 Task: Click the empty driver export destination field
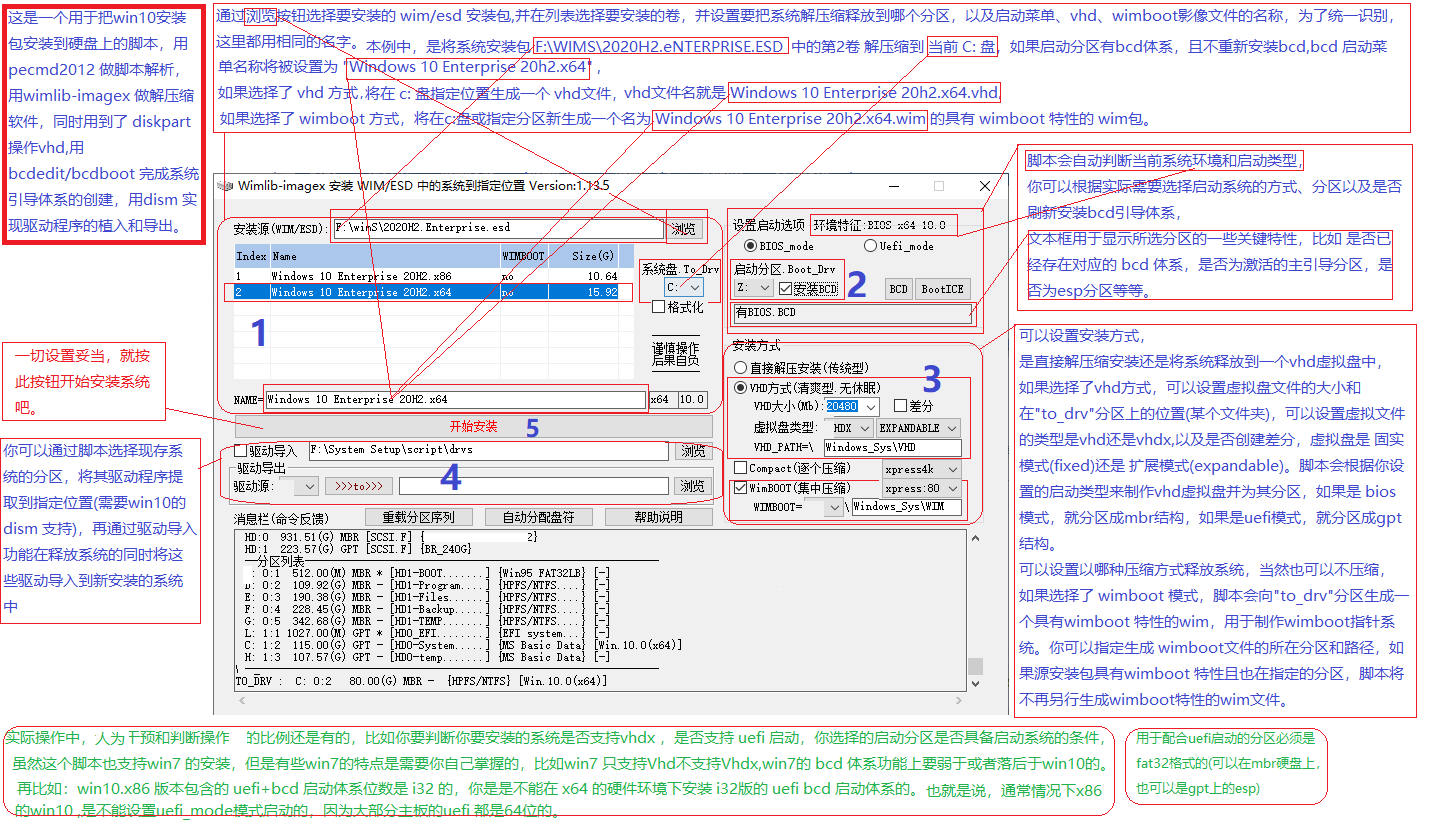(x=534, y=486)
